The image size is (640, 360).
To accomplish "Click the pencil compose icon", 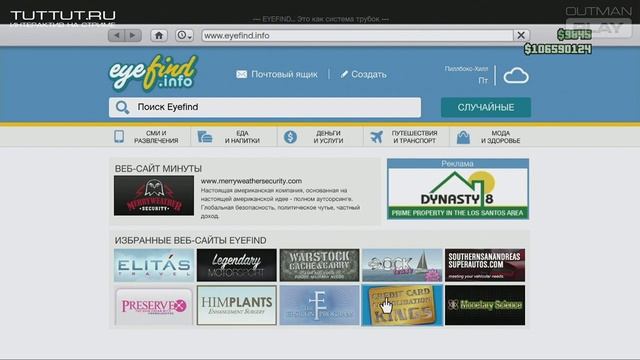I will [x=344, y=74].
